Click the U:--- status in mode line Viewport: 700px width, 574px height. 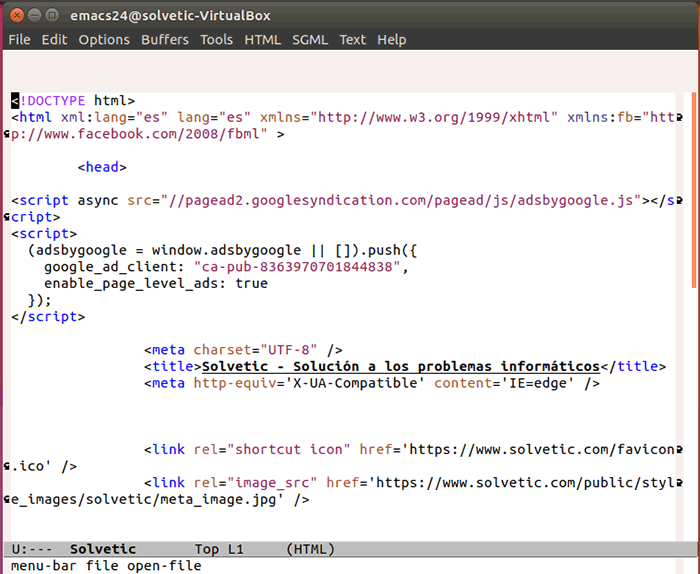[x=32, y=549]
